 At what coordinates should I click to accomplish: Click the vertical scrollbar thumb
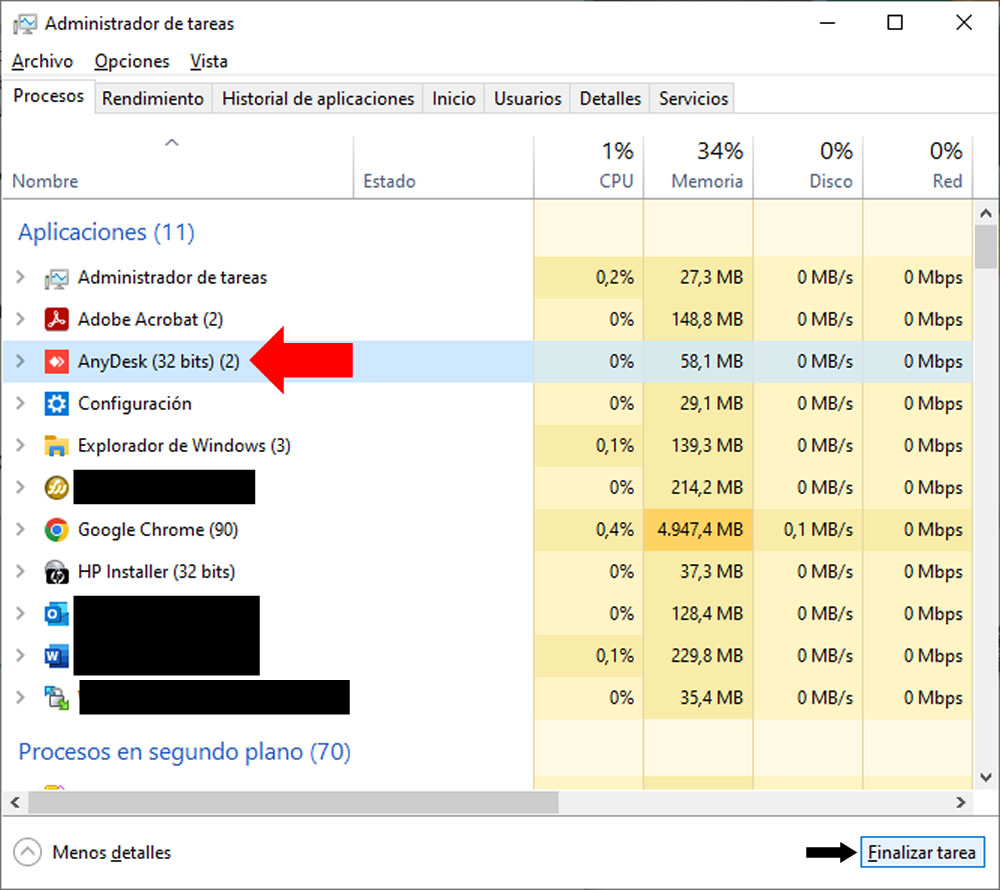(986, 247)
